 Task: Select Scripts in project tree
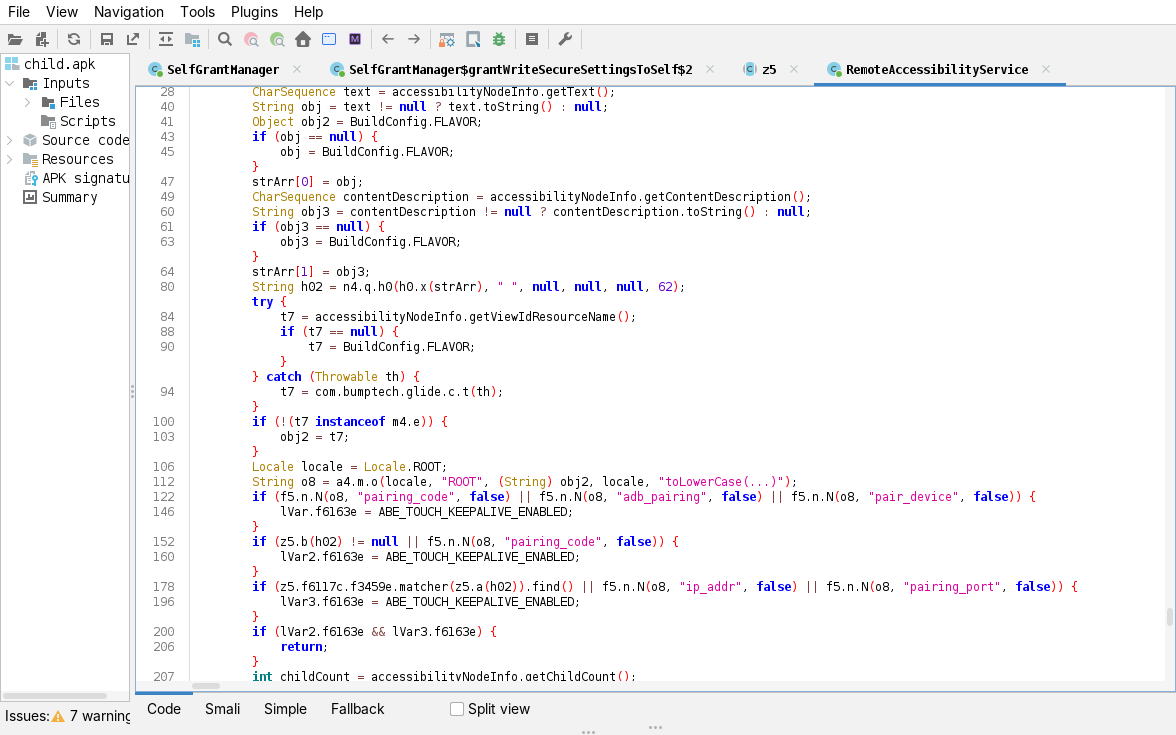click(x=88, y=122)
